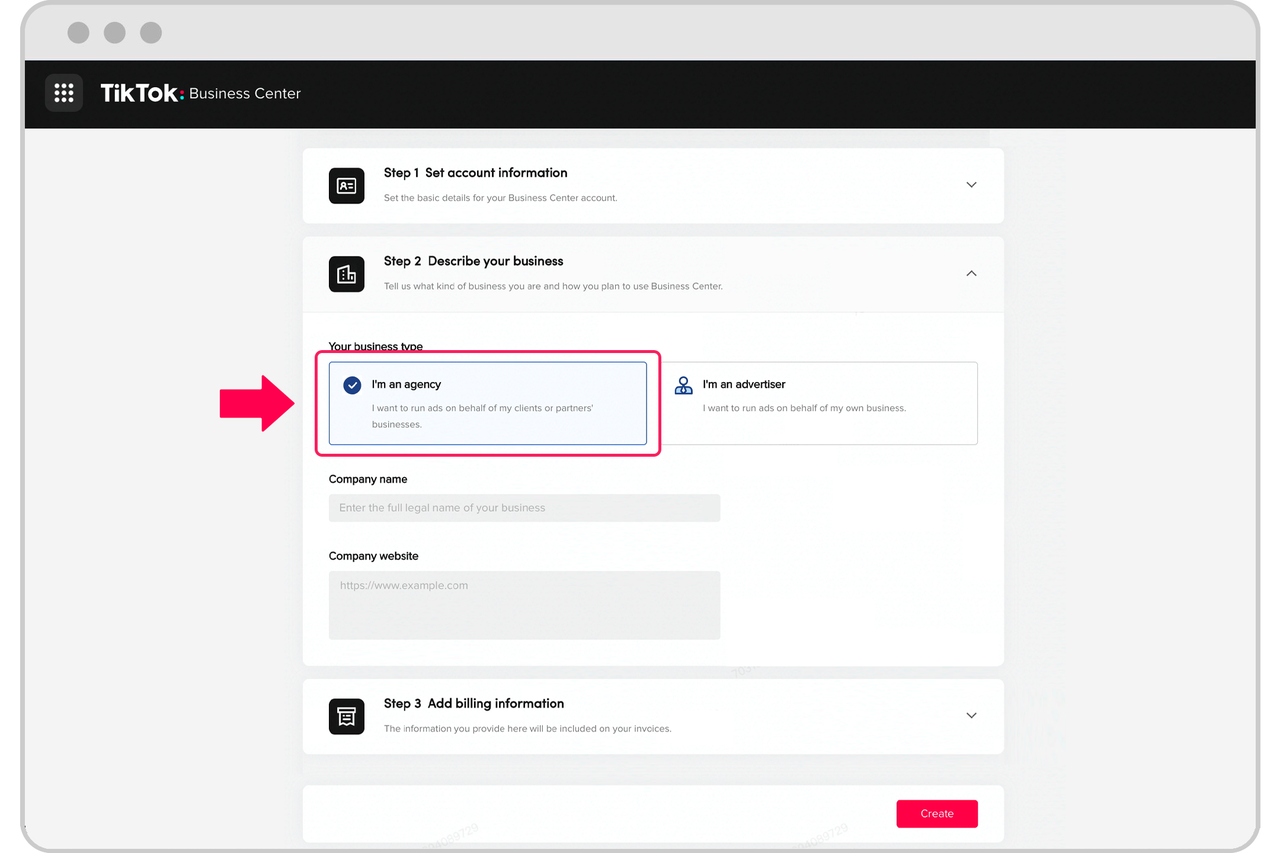Click the Step 2 business building icon
This screenshot has height=853, width=1280.
[x=346, y=274]
